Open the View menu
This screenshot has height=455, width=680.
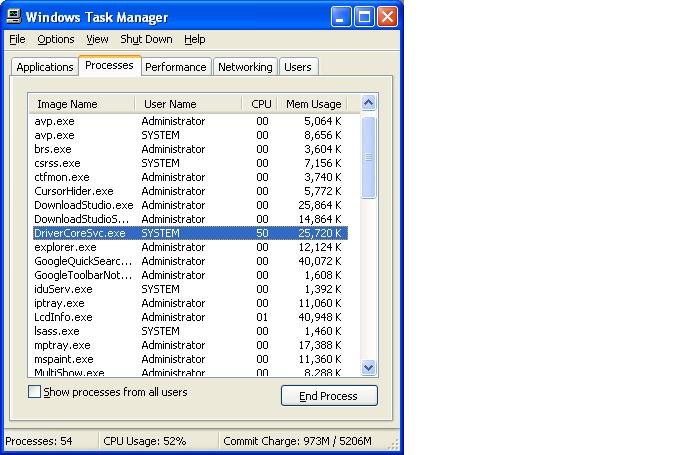click(97, 39)
